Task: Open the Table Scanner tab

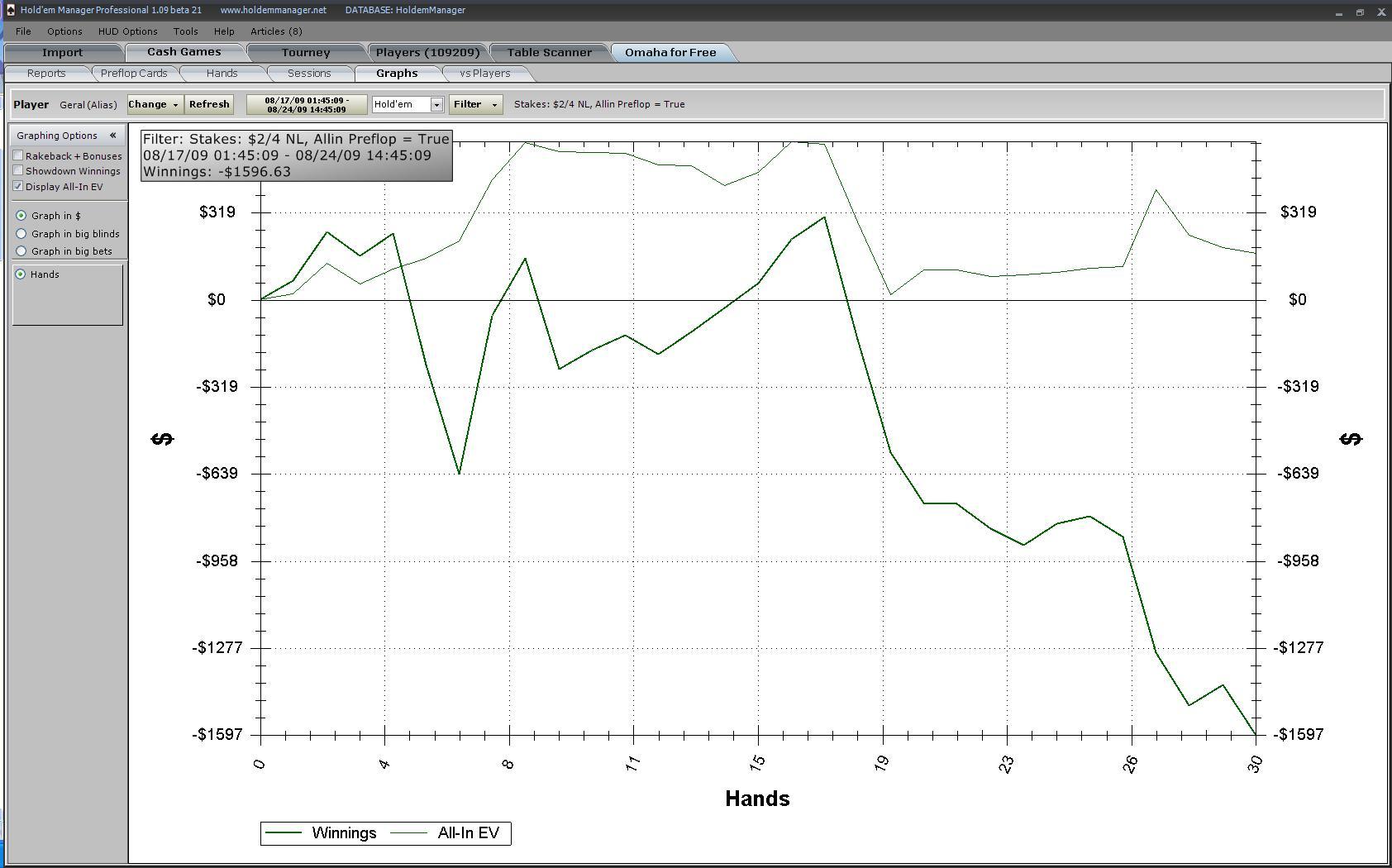Action: pyautogui.click(x=549, y=52)
